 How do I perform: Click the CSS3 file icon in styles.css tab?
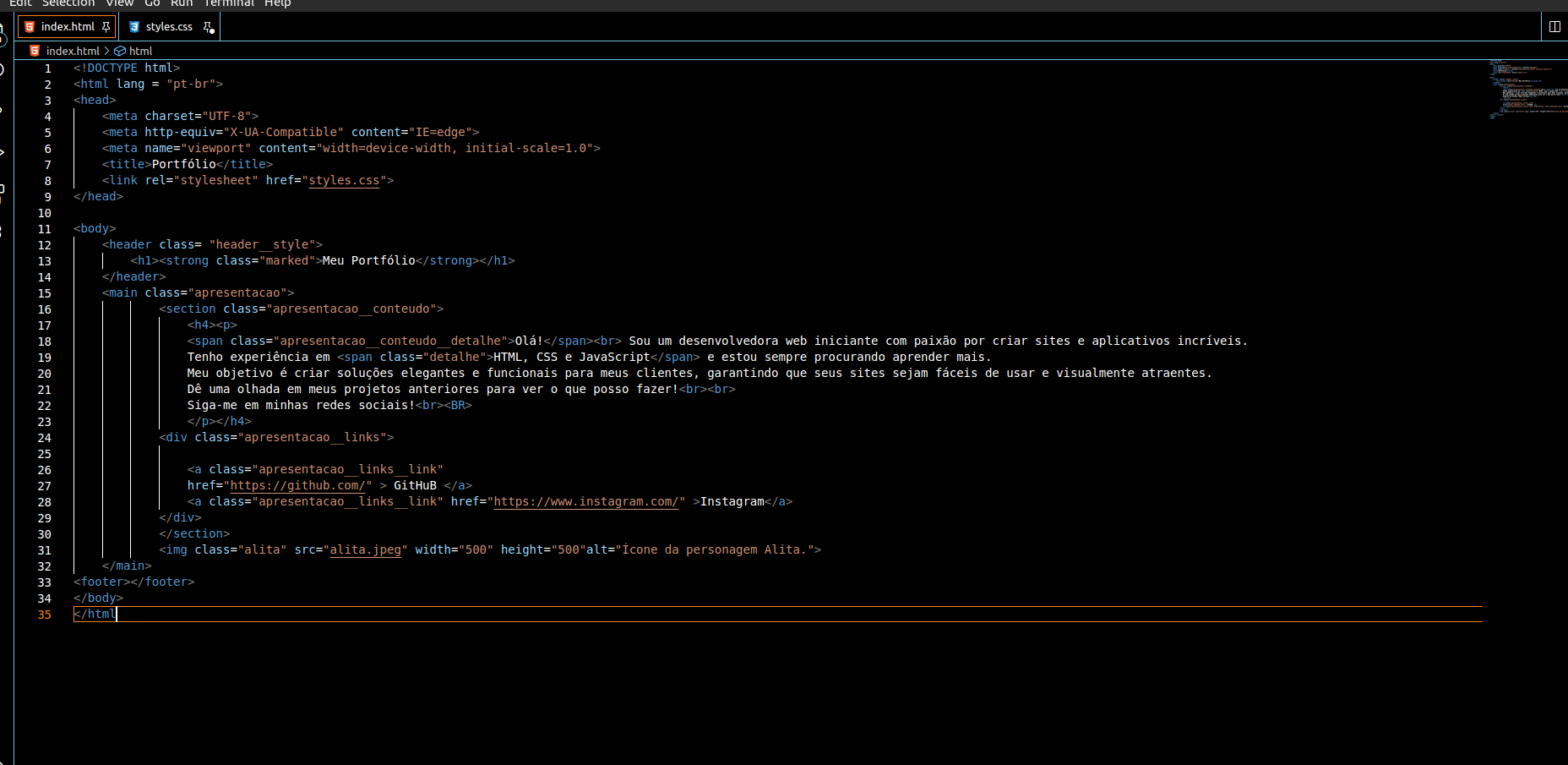pyautogui.click(x=133, y=27)
